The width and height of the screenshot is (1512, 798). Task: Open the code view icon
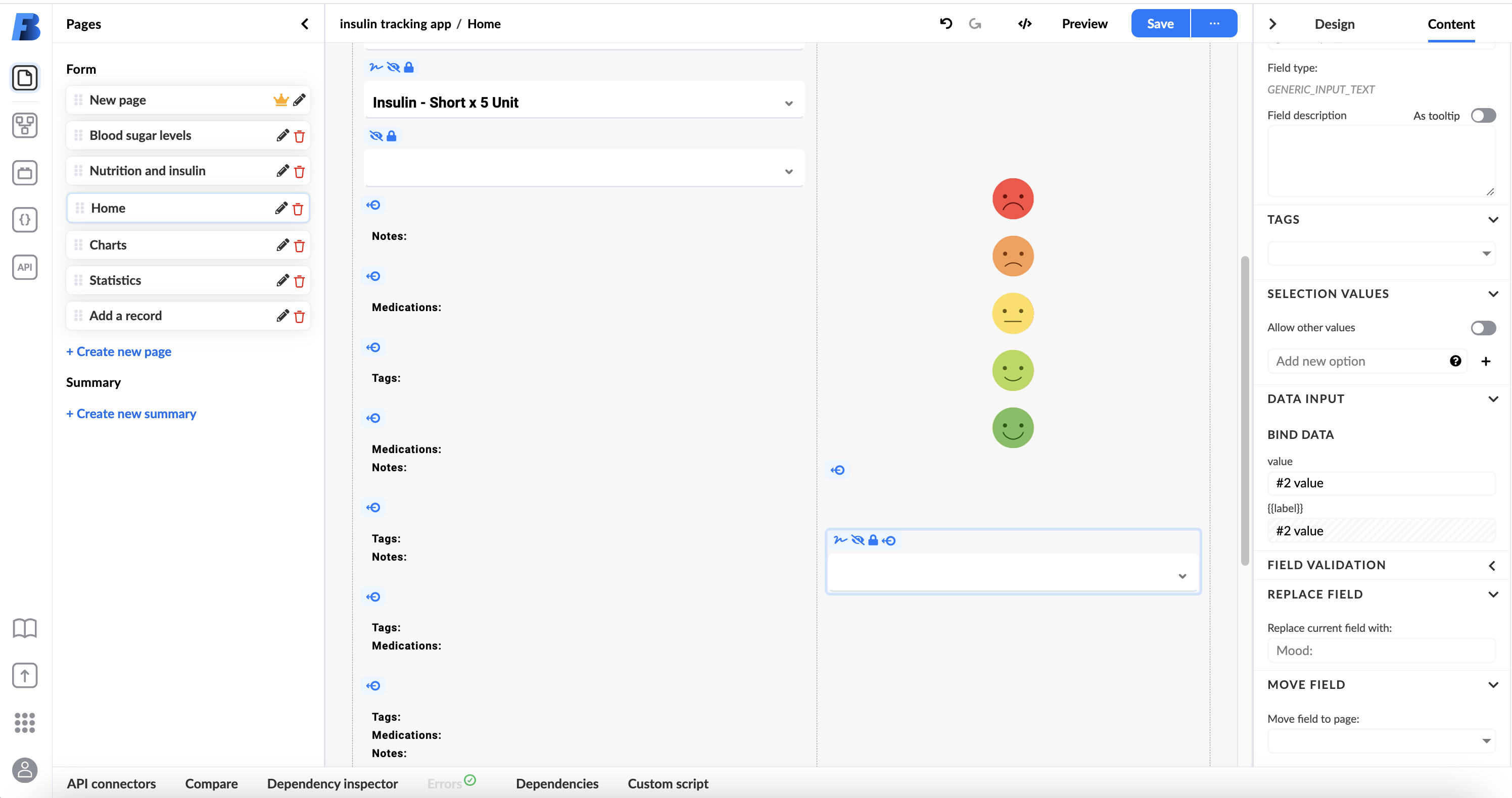click(x=1025, y=23)
